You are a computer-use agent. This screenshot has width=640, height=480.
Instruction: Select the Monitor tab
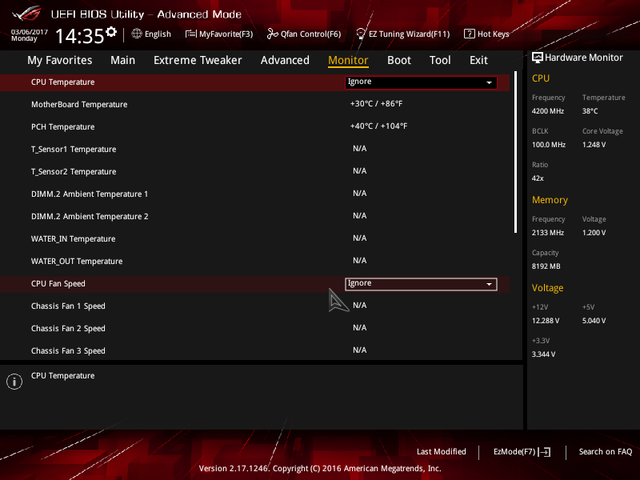point(348,60)
